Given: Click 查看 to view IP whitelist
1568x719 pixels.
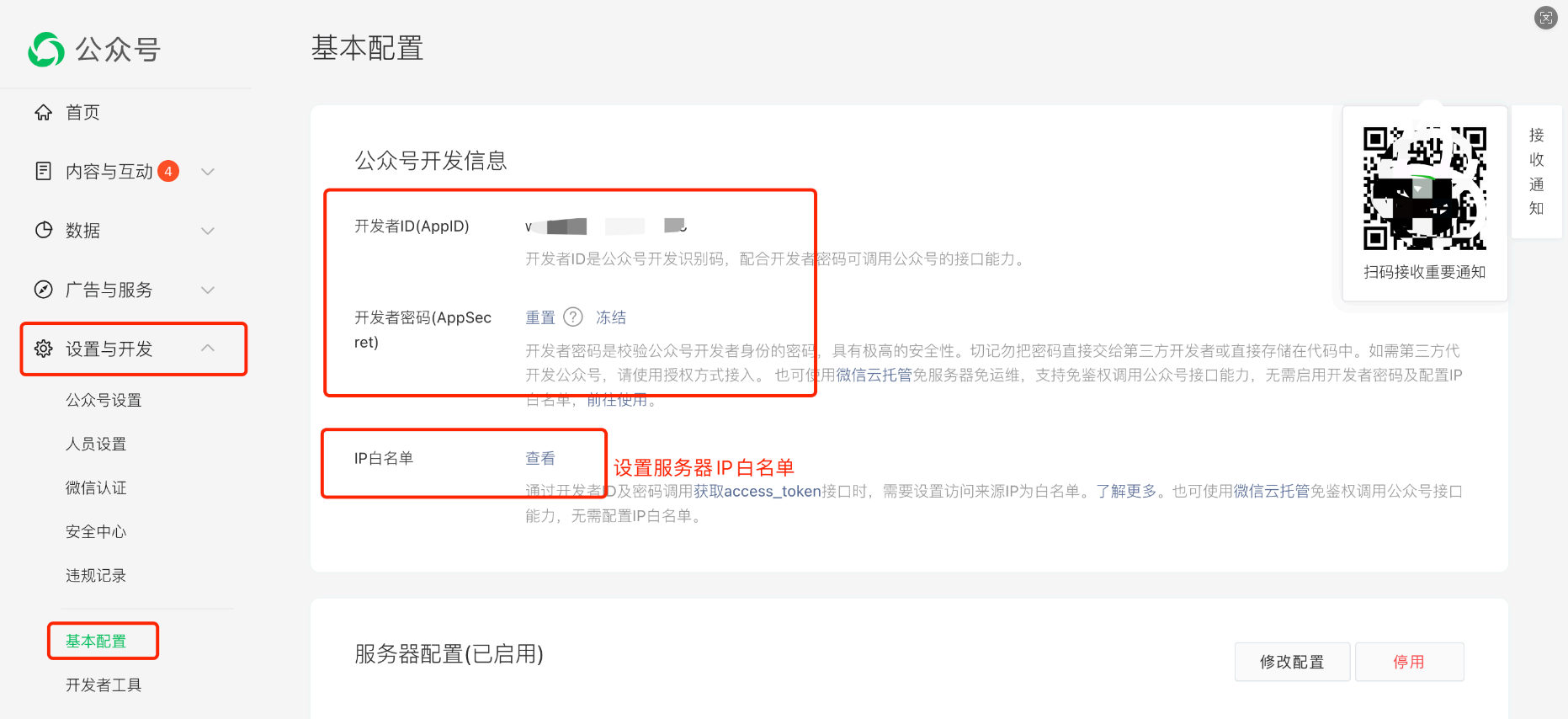Looking at the screenshot, I should pos(540,458).
